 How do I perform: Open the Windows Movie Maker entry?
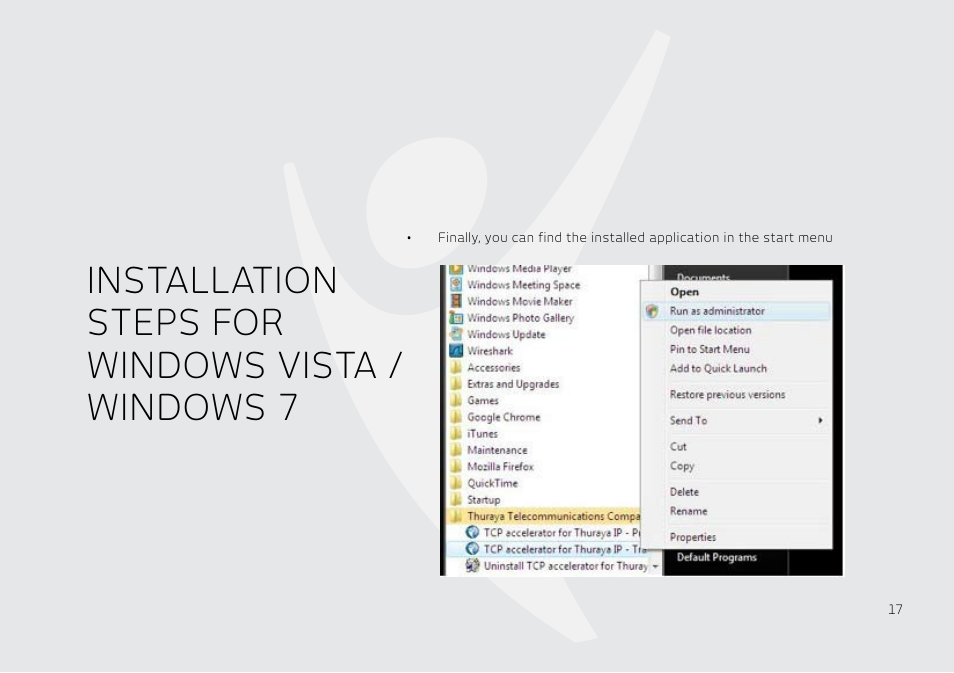click(520, 301)
